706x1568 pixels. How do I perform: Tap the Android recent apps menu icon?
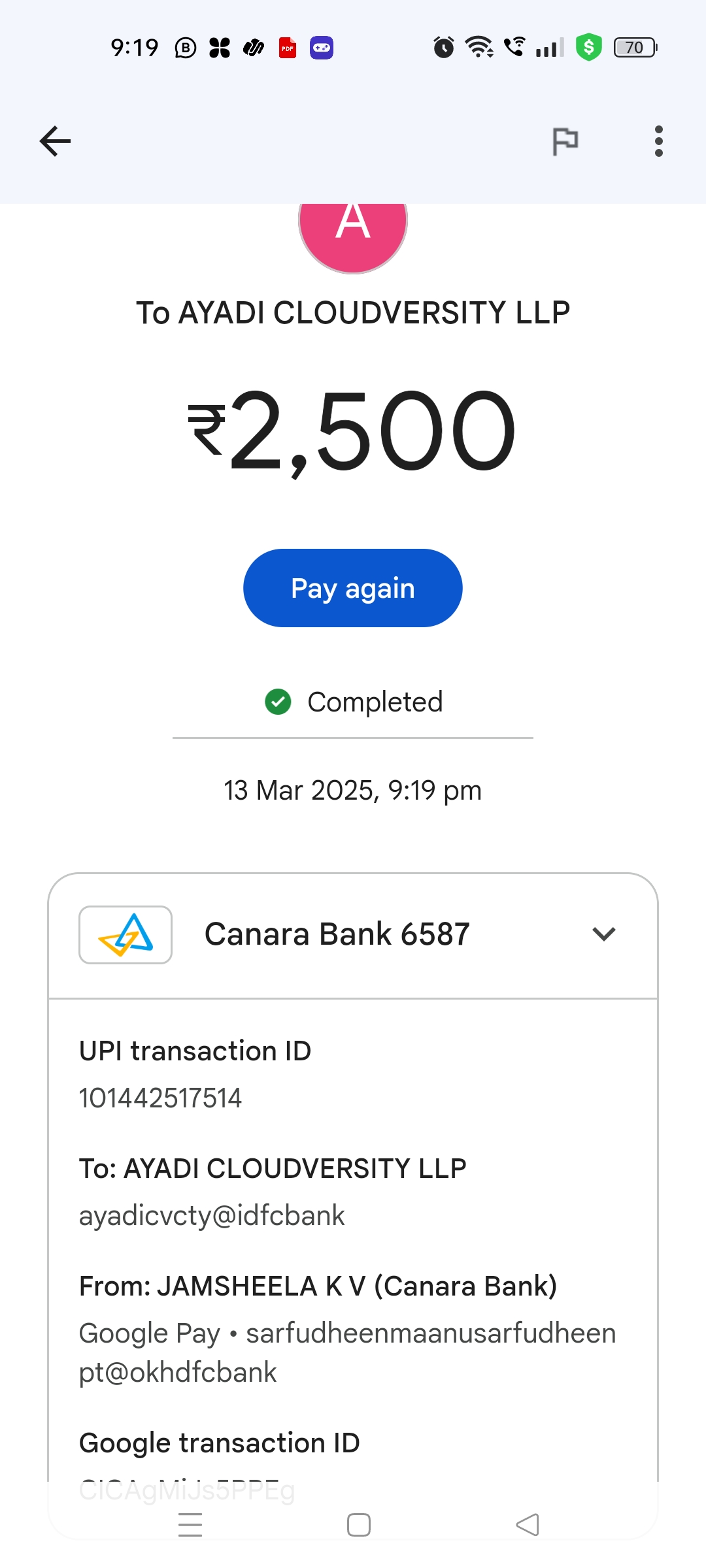(190, 1524)
